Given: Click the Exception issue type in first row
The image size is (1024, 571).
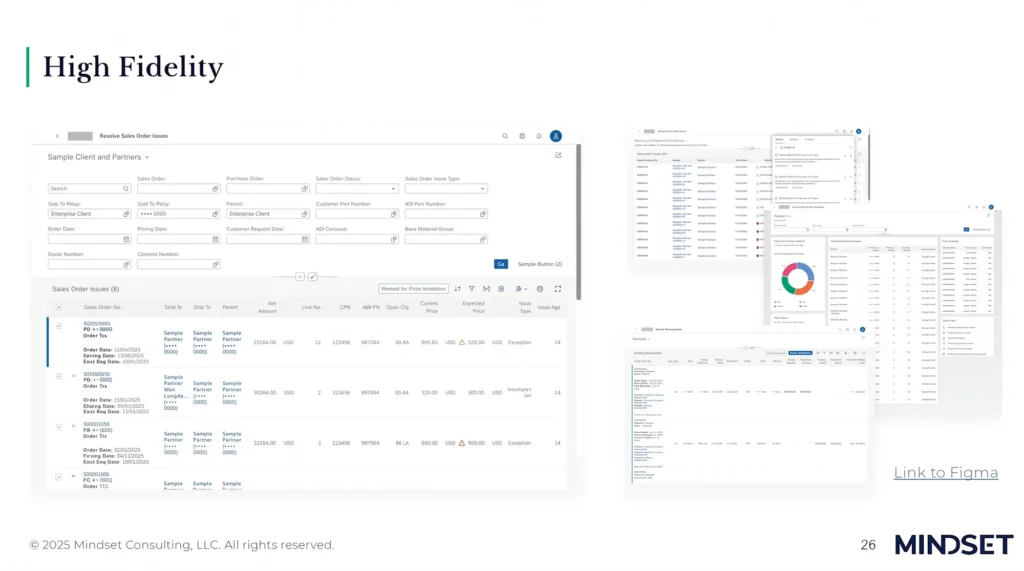Looking at the screenshot, I should click(x=519, y=342).
